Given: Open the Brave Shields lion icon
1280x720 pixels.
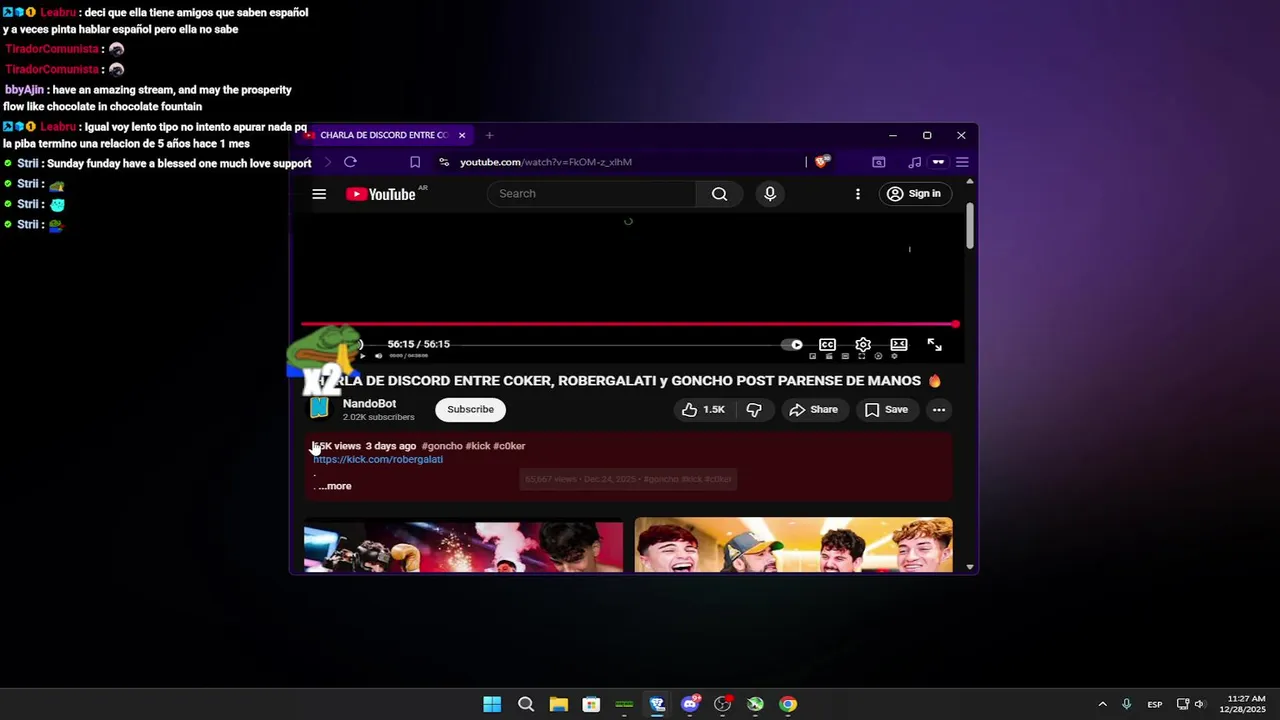Looking at the screenshot, I should (821, 162).
